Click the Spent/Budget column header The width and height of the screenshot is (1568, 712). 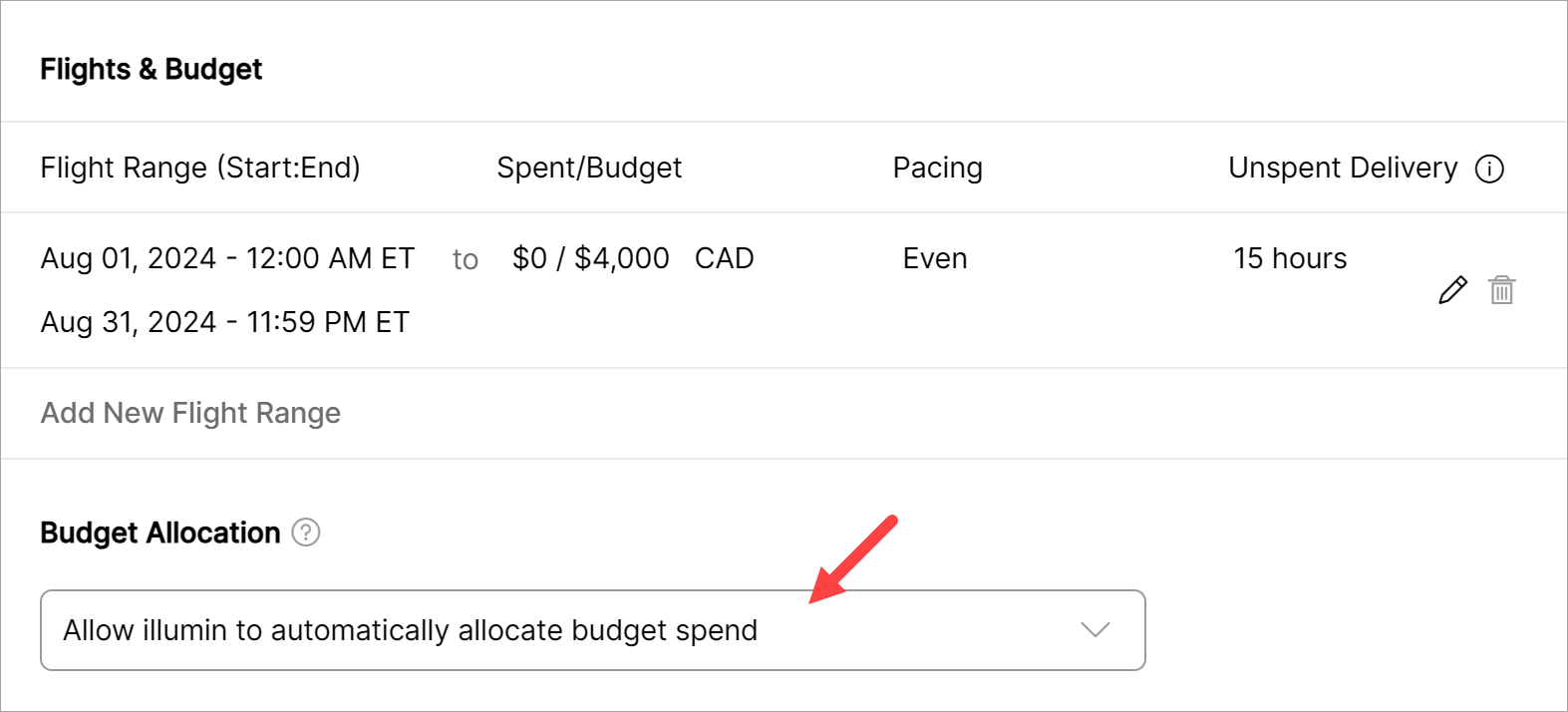[589, 168]
